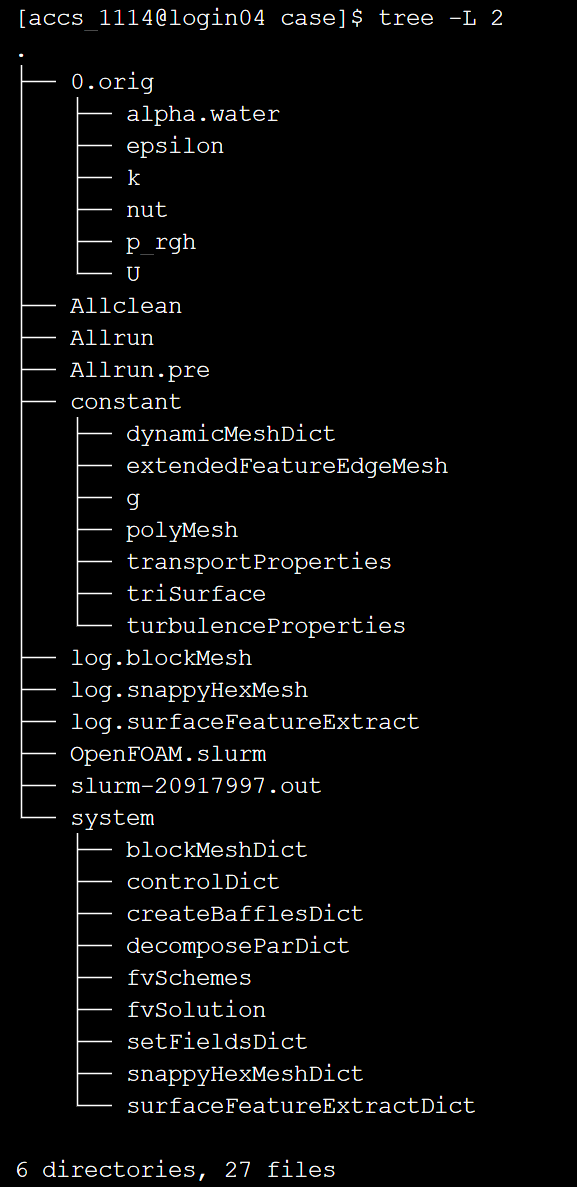This screenshot has width=577, height=1187.
Task: Select dynamicMeshDict in constant folder
Action: [231, 435]
